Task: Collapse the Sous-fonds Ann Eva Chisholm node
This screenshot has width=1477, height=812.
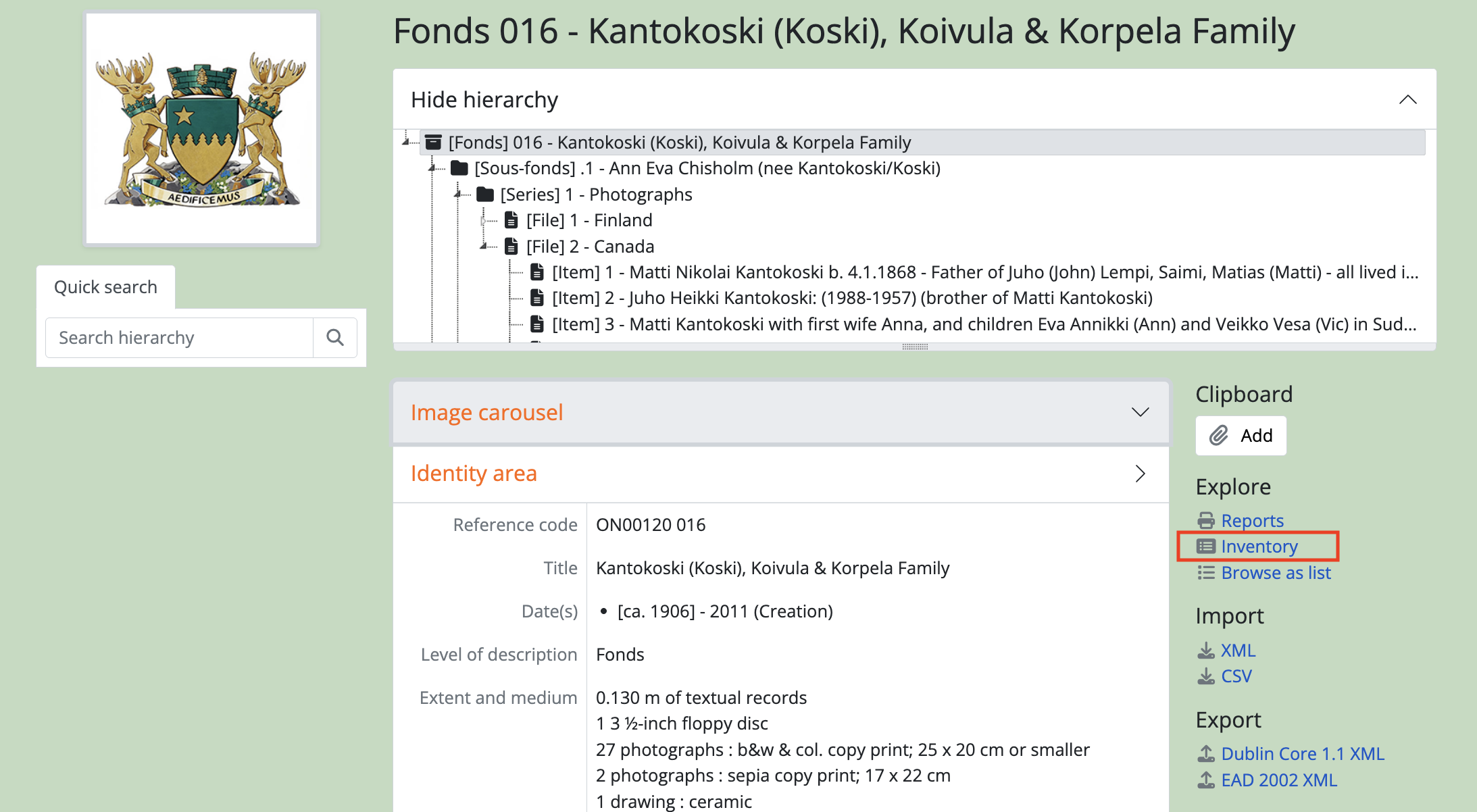Action: (x=432, y=168)
